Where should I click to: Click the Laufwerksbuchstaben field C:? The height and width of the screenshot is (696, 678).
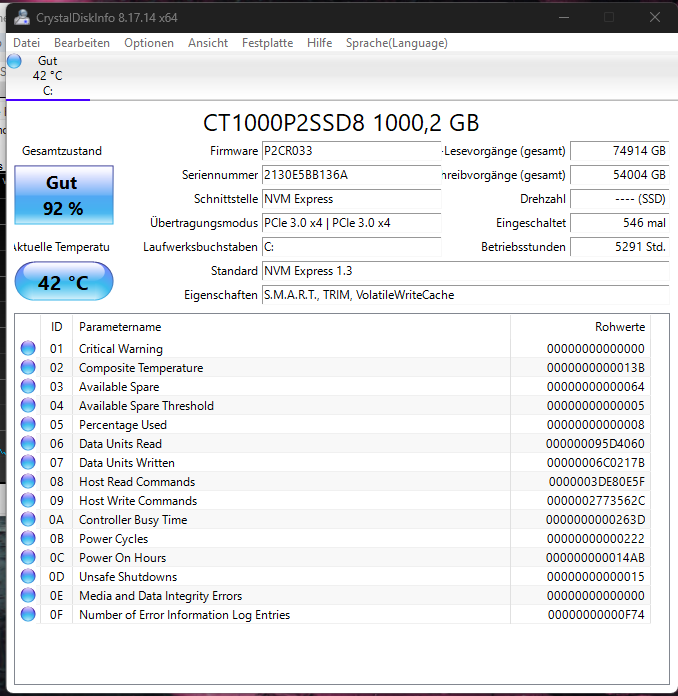351,247
